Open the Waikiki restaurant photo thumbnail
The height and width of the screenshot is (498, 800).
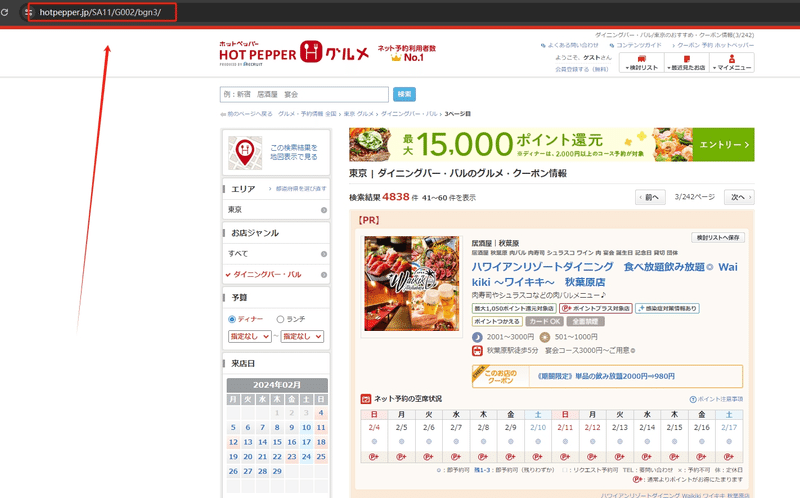pos(411,283)
